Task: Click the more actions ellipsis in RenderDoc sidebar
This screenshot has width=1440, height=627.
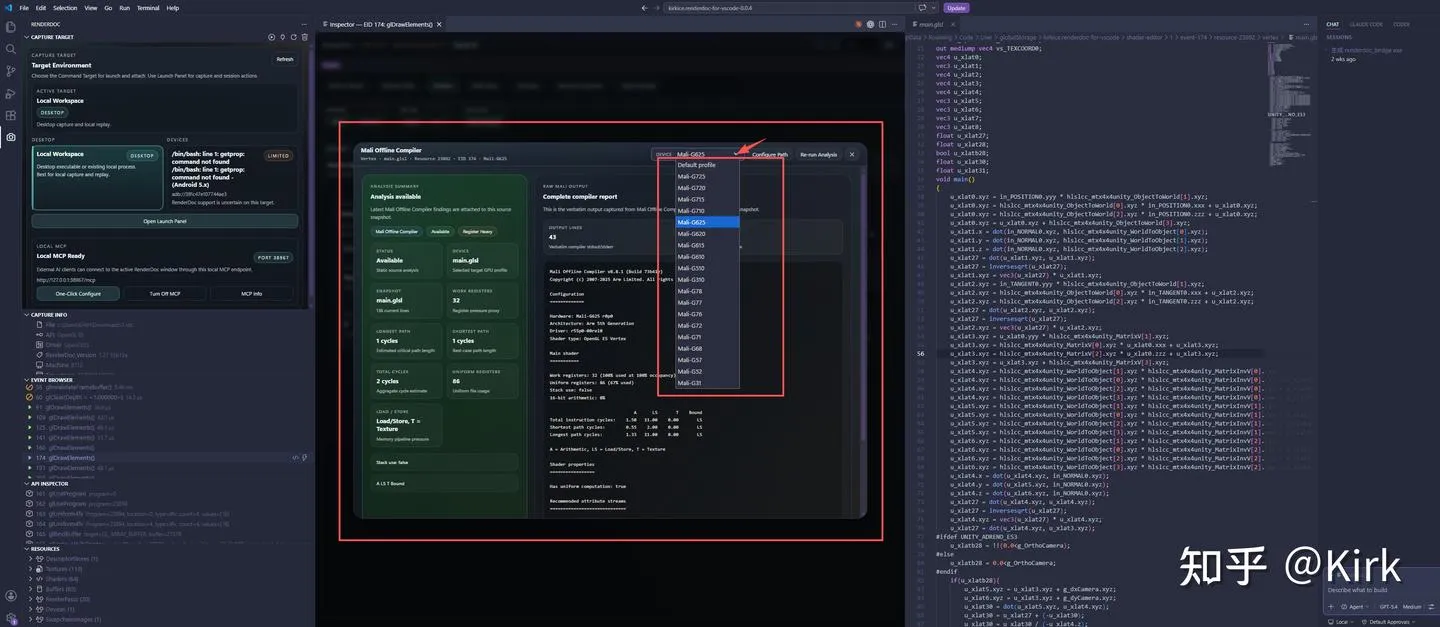Action: pos(304,23)
